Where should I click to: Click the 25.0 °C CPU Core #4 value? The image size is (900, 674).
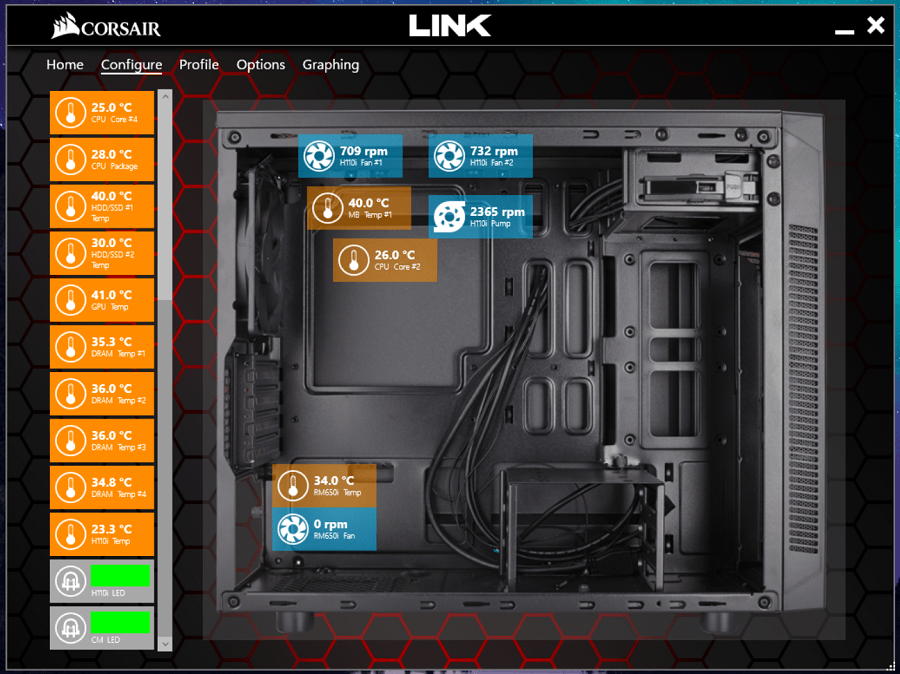click(111, 107)
